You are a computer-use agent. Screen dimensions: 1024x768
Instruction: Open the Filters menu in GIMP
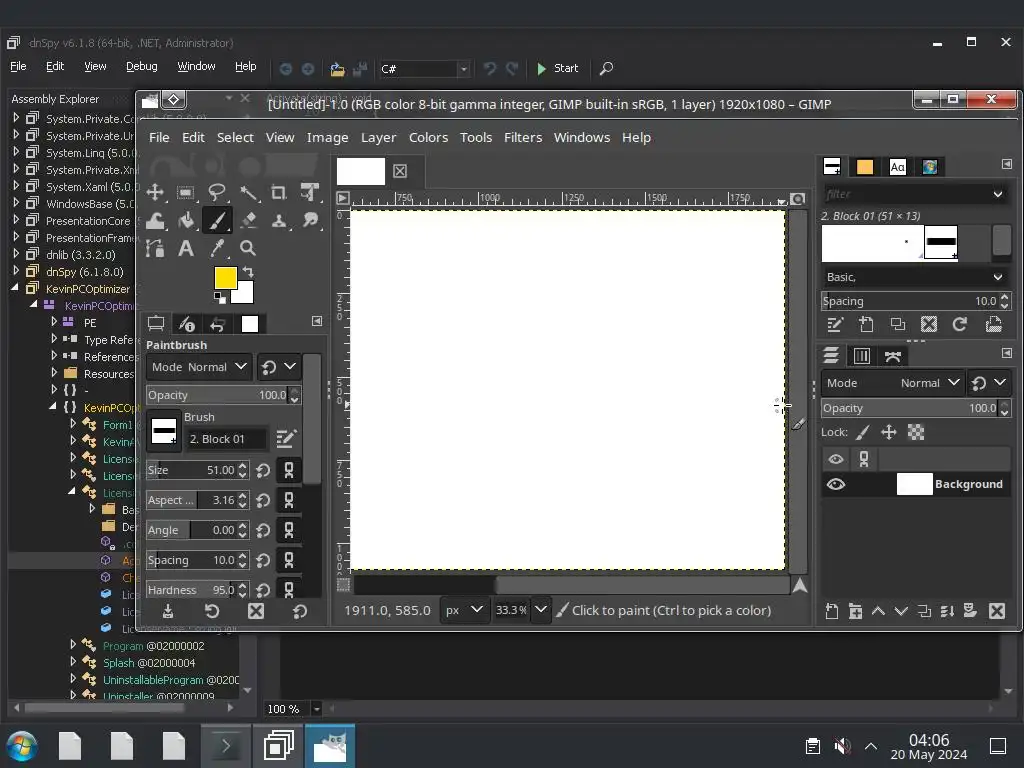tap(522, 138)
